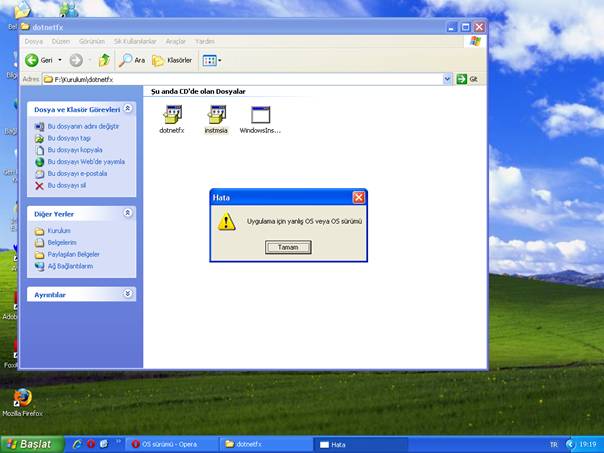Click the Windows flag logo in Explorer
This screenshot has width=604, height=453.
click(475, 41)
